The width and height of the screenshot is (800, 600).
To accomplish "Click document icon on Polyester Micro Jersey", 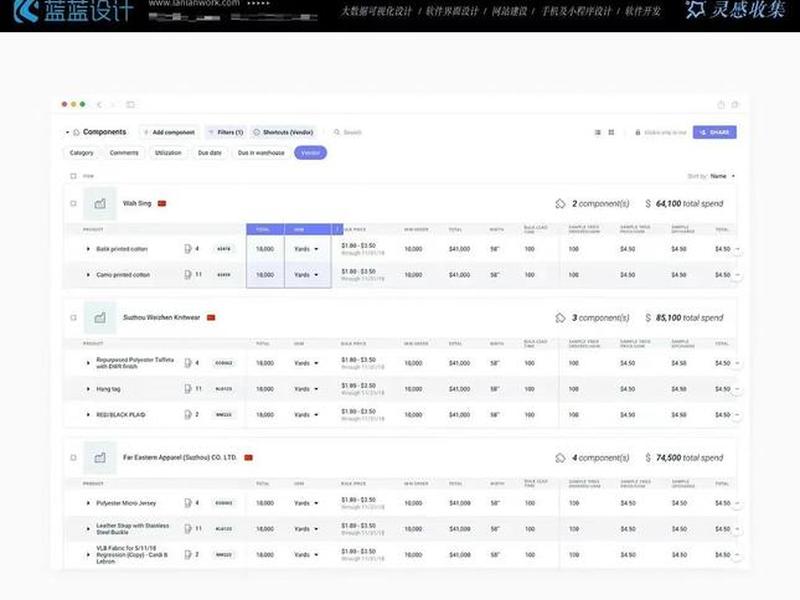I will point(188,503).
